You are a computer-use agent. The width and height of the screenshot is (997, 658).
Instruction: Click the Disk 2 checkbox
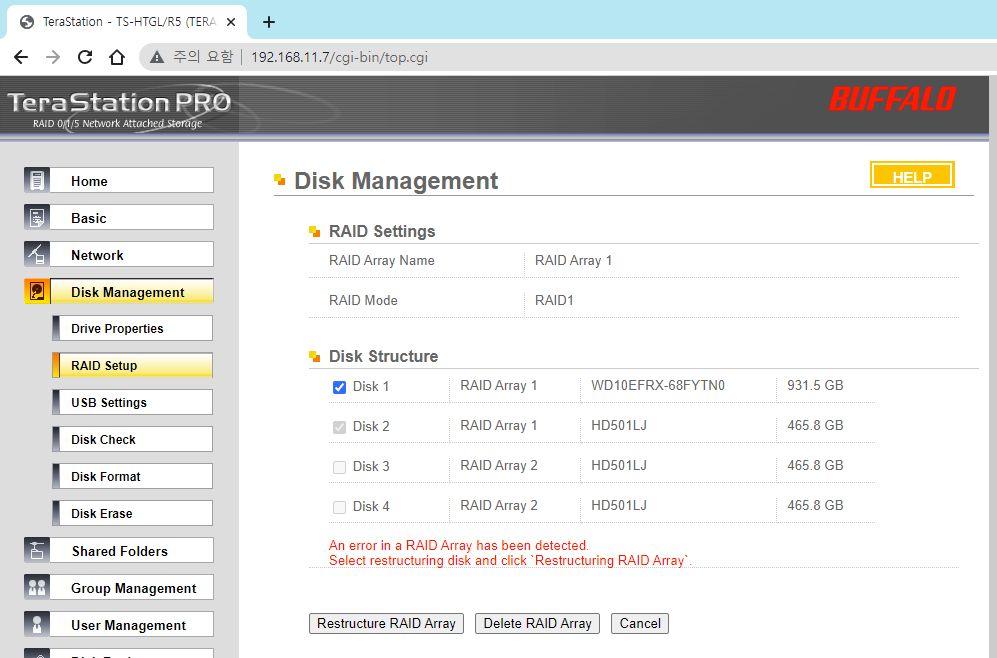(x=340, y=427)
